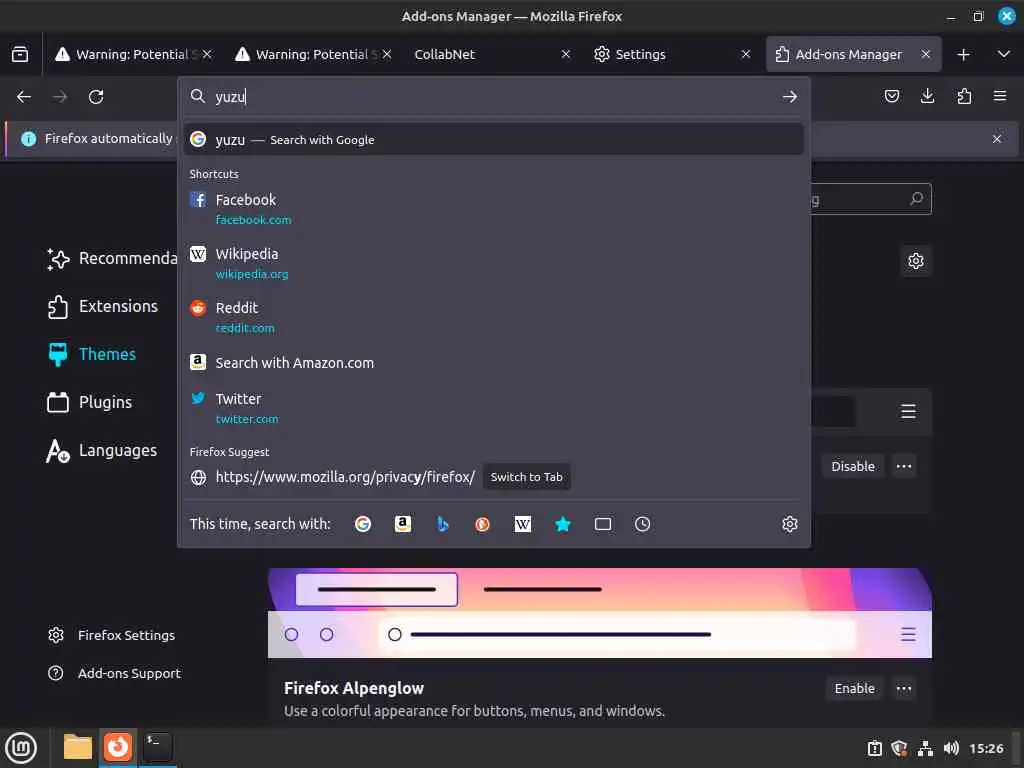Screen dimensions: 1024x768
Task: Click Switch to Tab button
Action: click(526, 477)
